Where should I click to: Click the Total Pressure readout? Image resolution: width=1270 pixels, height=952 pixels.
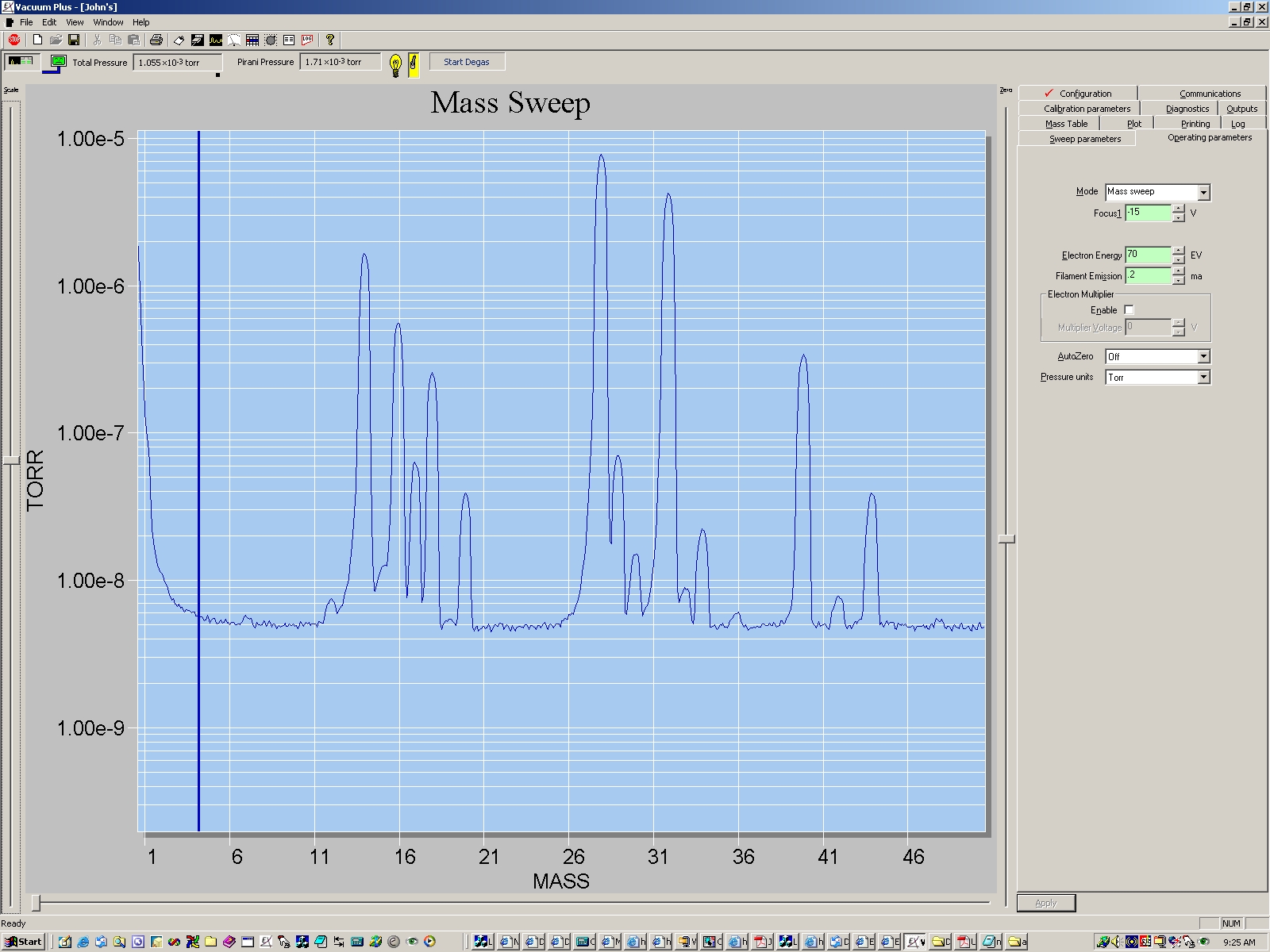(177, 62)
